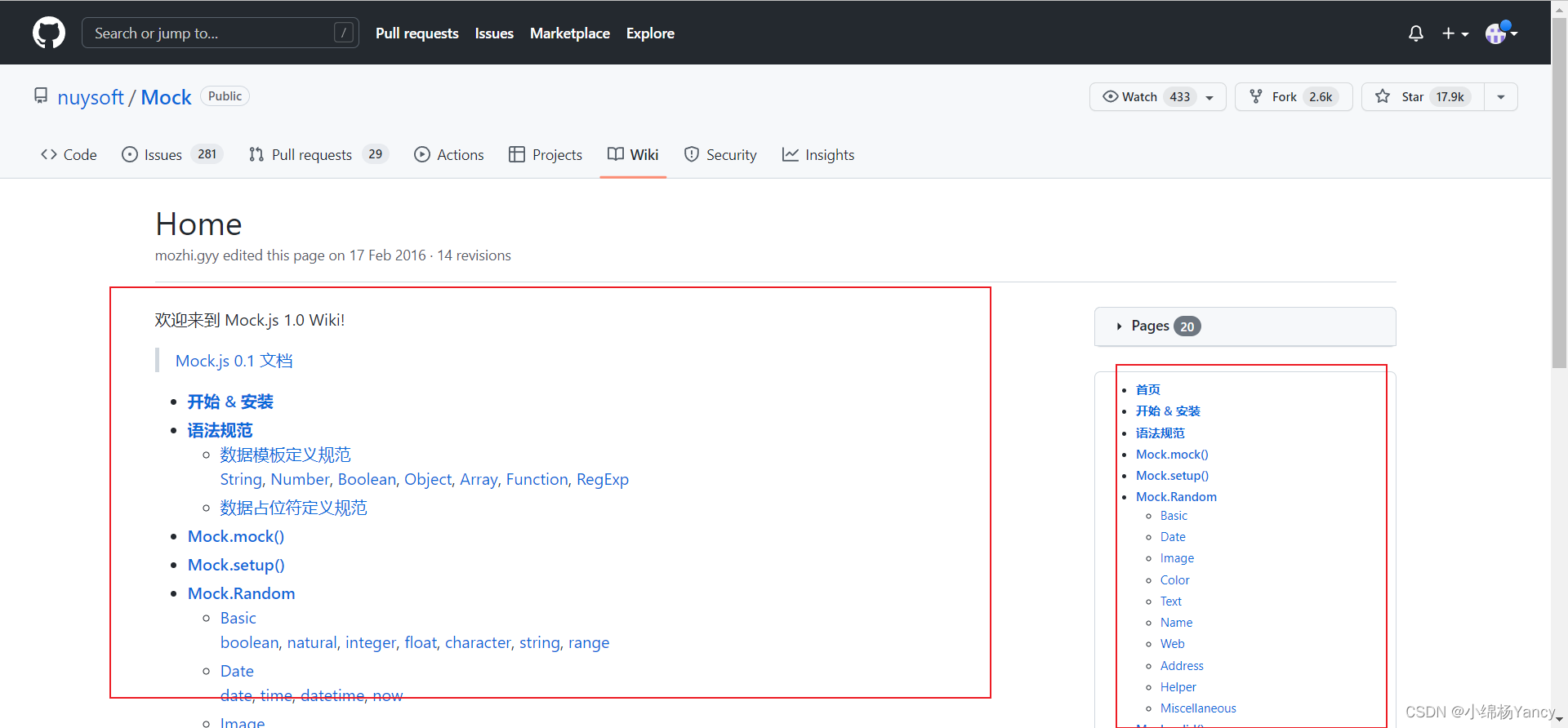Open Explore in the top navigation
Image resolution: width=1568 pixels, height=728 pixels.
650,33
